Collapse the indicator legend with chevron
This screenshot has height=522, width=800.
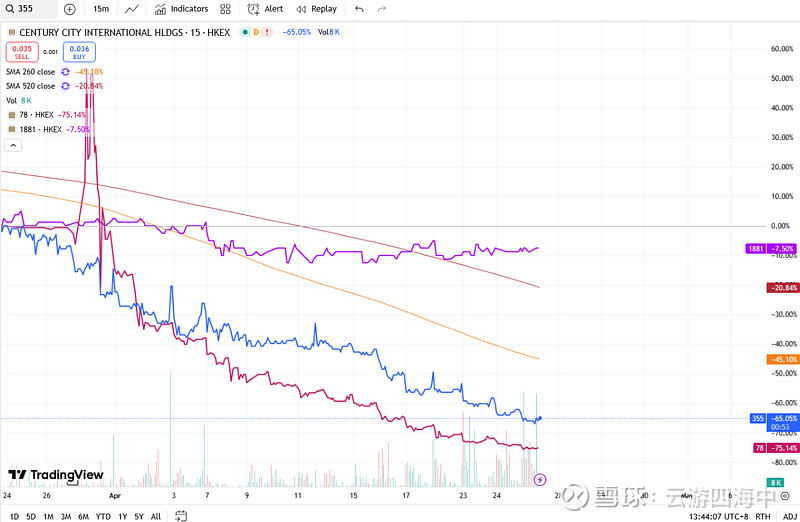point(13,145)
